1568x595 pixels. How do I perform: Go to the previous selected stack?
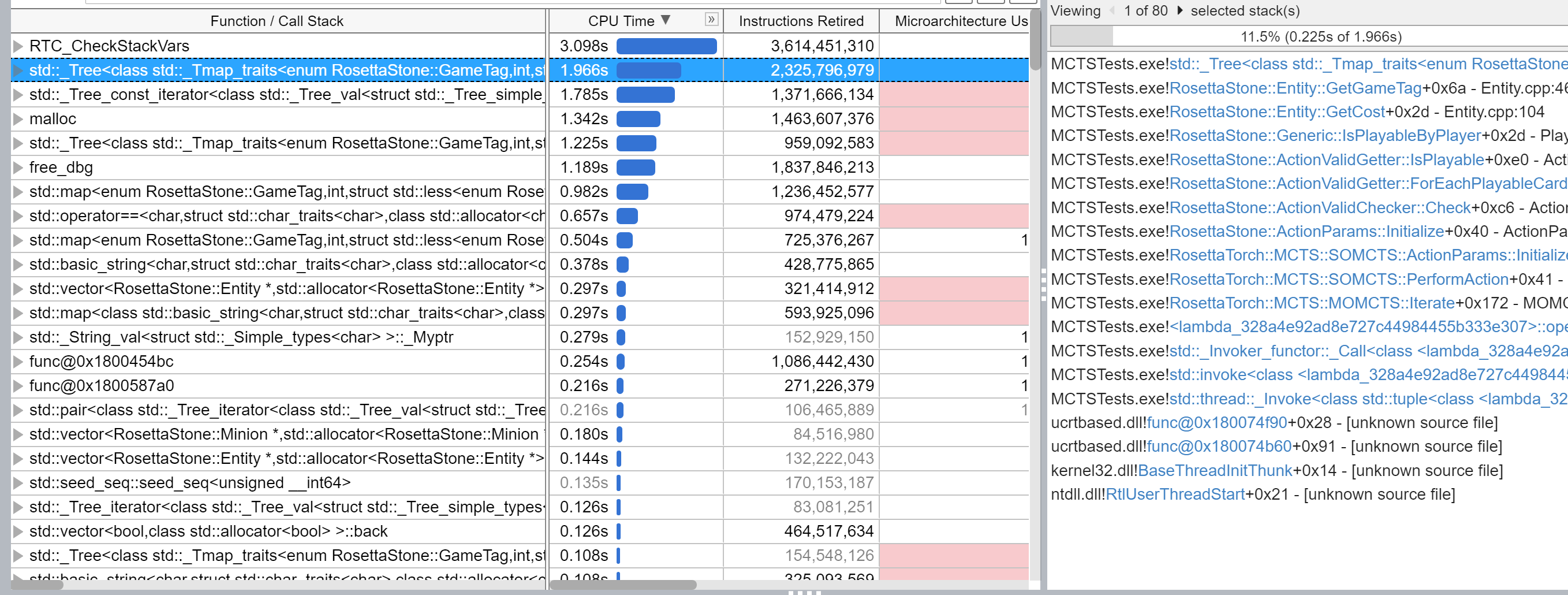click(1112, 10)
